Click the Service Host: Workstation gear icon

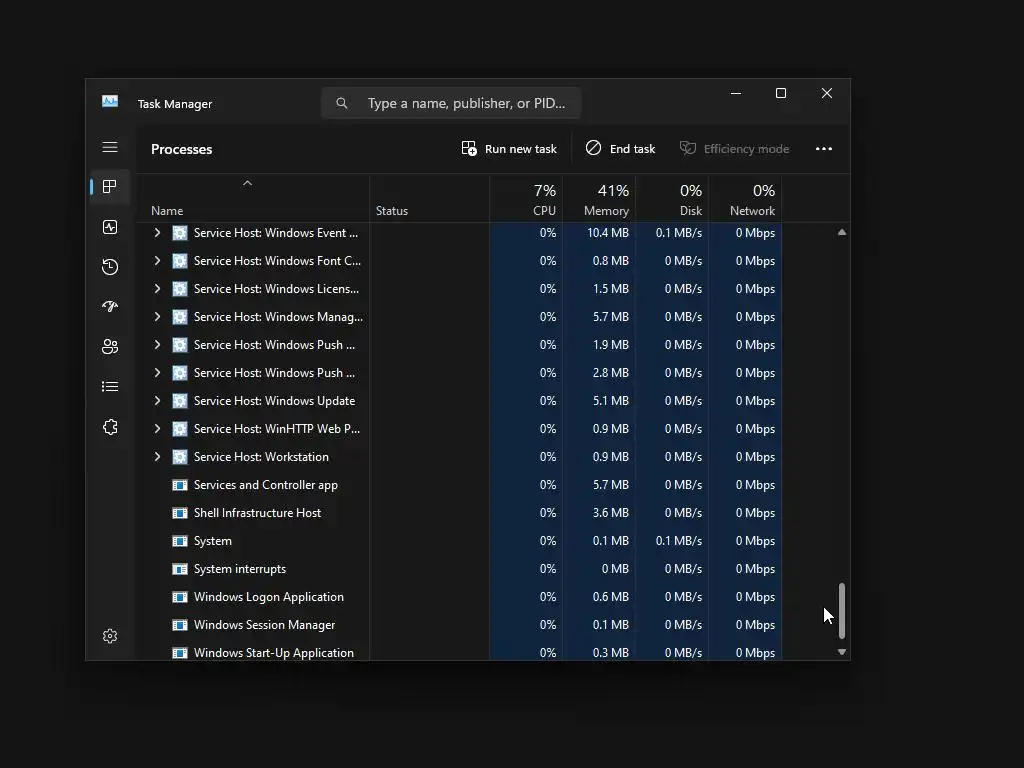(180, 456)
